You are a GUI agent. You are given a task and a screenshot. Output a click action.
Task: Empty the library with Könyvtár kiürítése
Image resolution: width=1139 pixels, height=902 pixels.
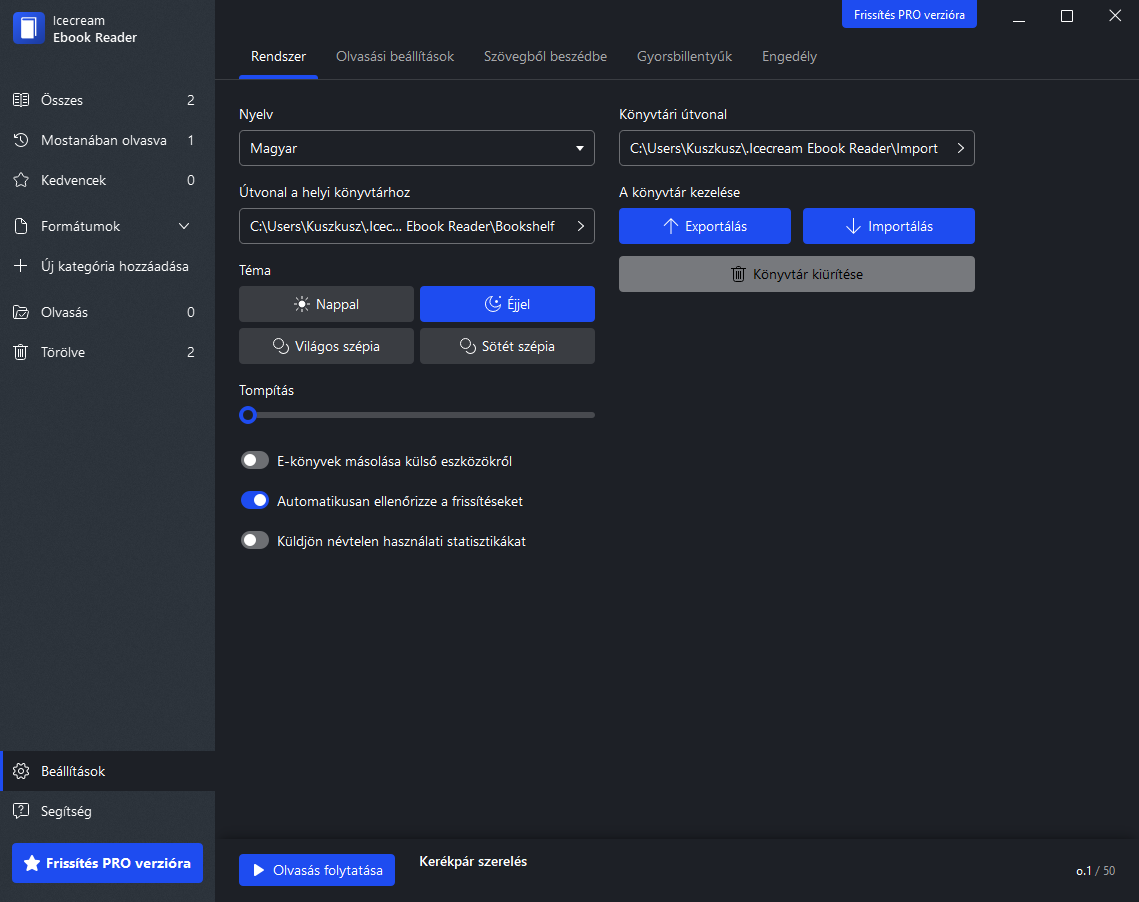pos(796,273)
